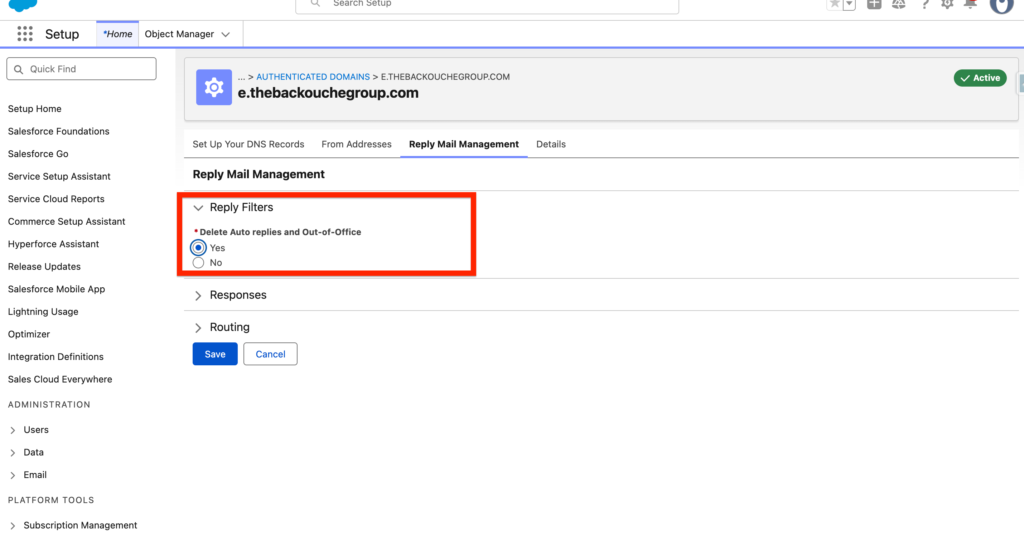Open the Help question mark icon
The width and height of the screenshot is (1024, 541).
tap(925, 4)
